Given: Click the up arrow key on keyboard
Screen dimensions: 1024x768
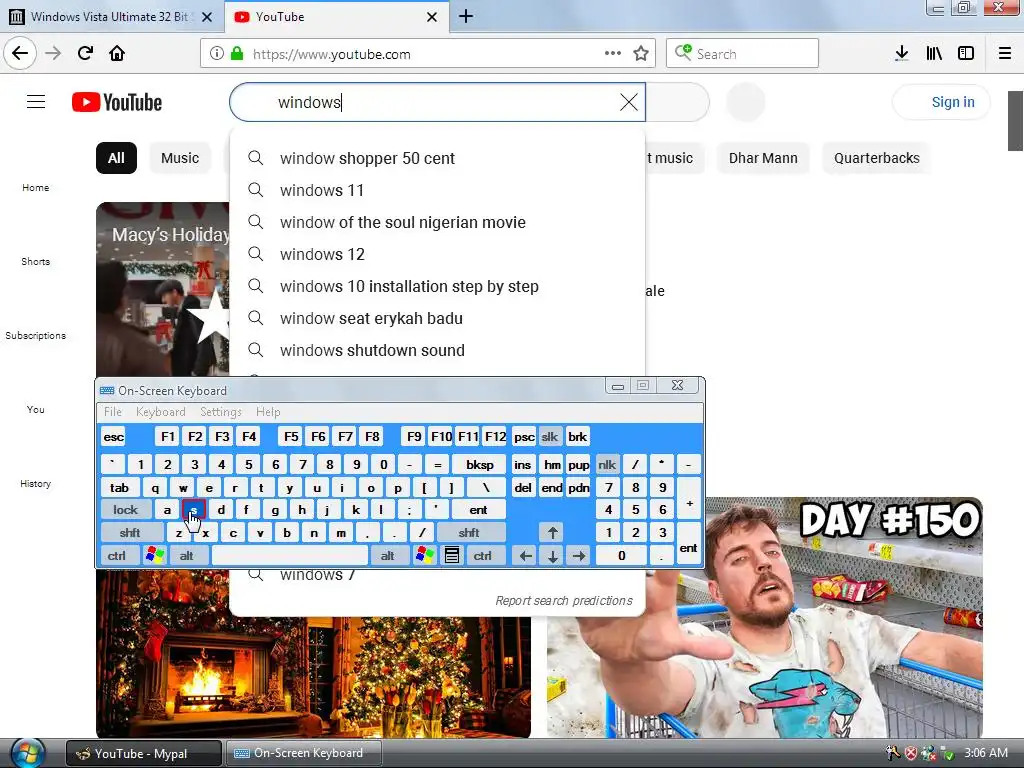Looking at the screenshot, I should pyautogui.click(x=552, y=532).
